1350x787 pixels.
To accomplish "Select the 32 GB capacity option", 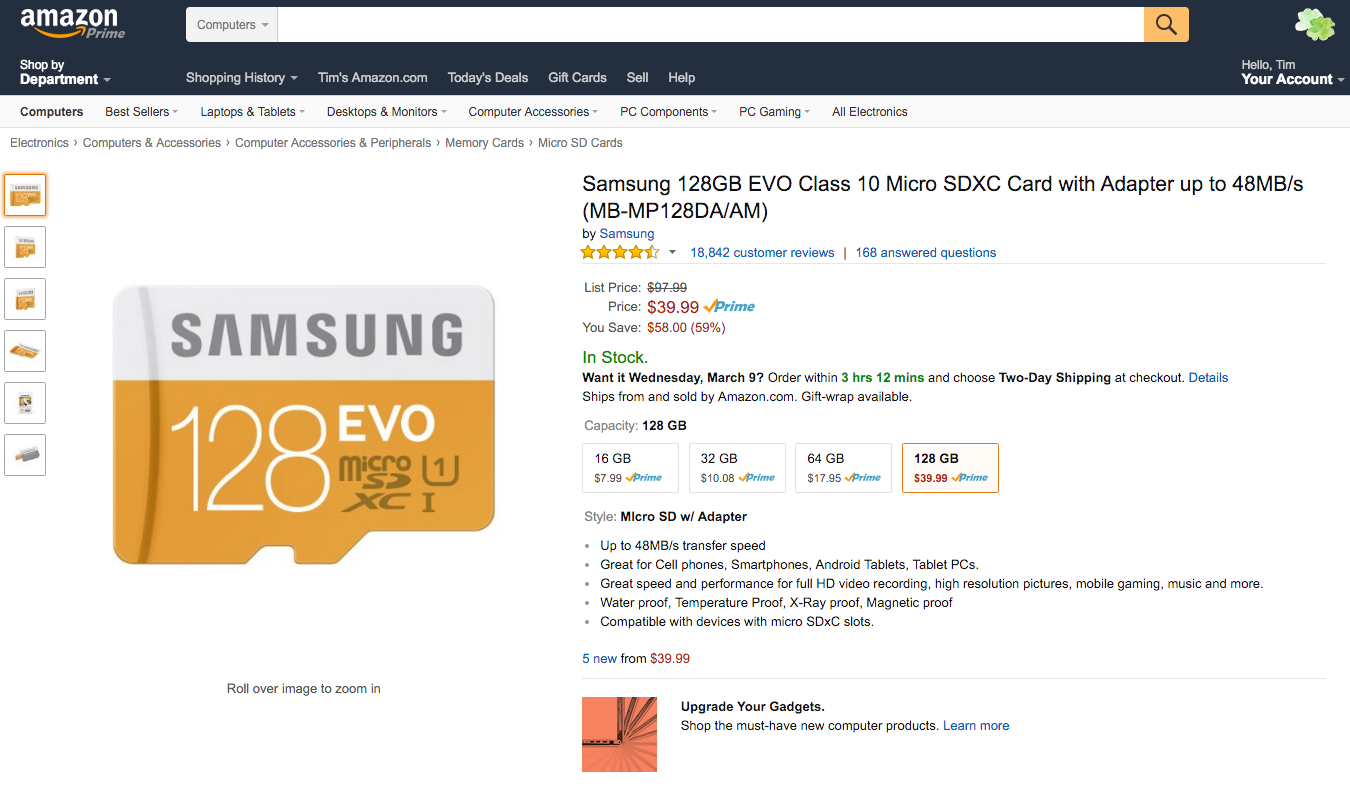I will 737,467.
